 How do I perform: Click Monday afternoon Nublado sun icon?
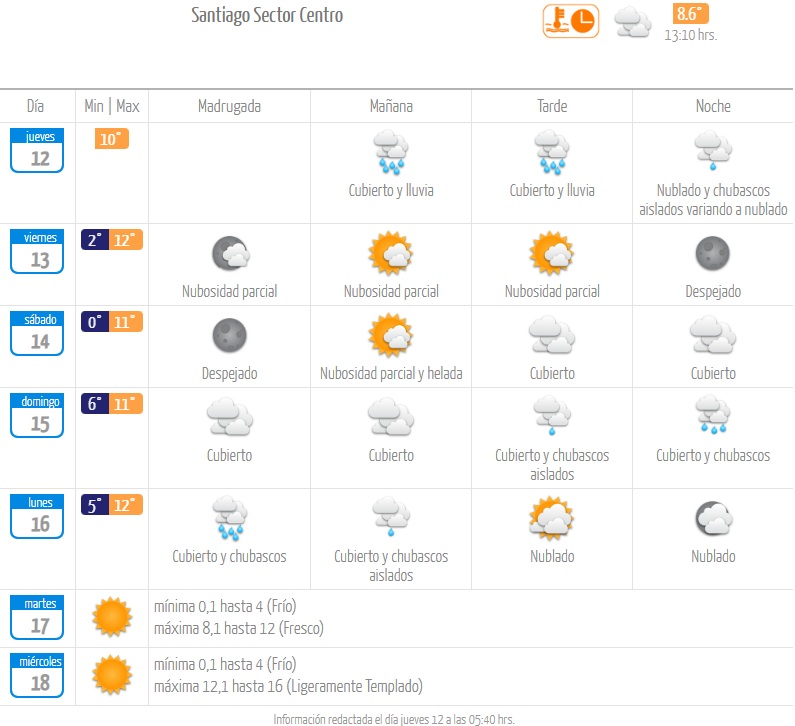(552, 518)
